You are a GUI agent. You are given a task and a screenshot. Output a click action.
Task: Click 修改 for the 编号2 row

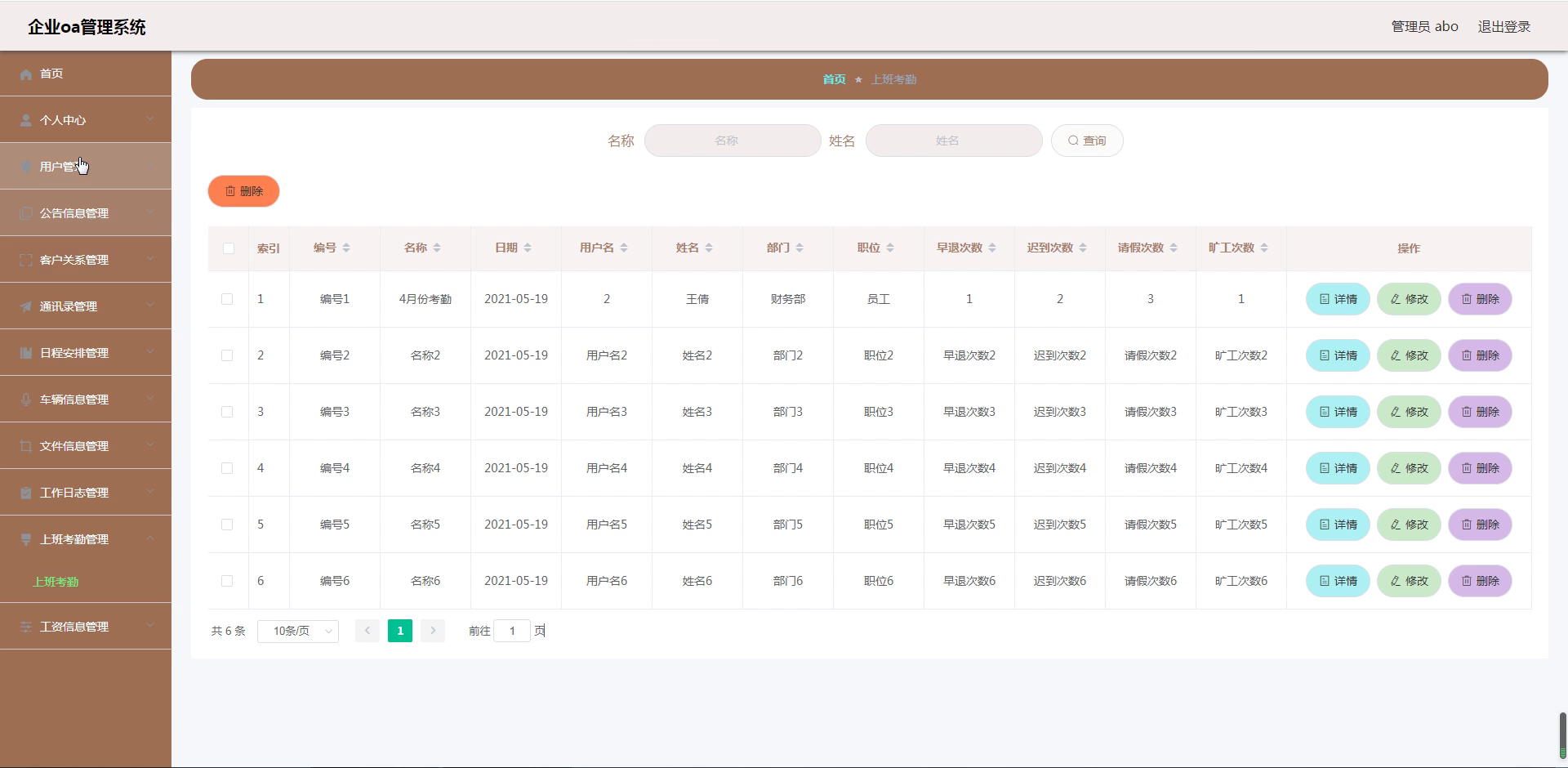tap(1409, 355)
